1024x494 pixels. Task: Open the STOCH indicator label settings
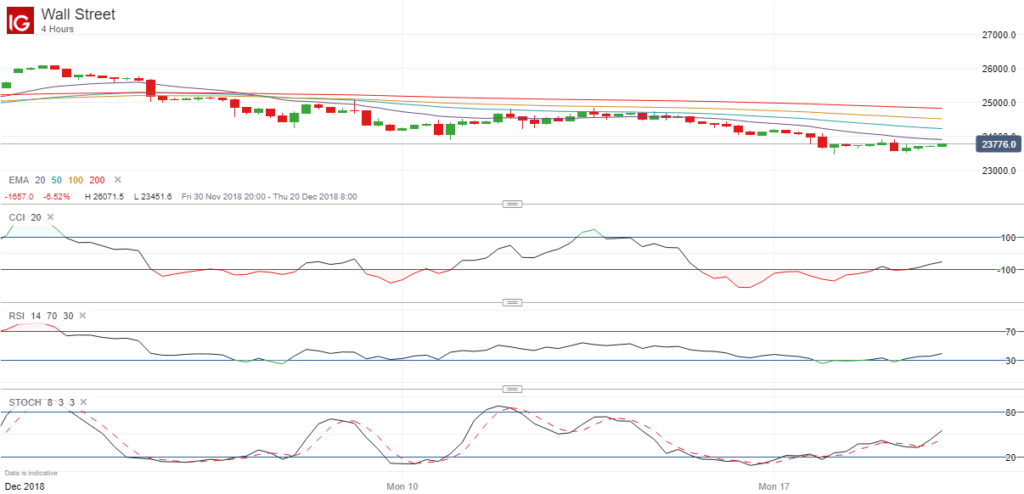tap(23, 402)
